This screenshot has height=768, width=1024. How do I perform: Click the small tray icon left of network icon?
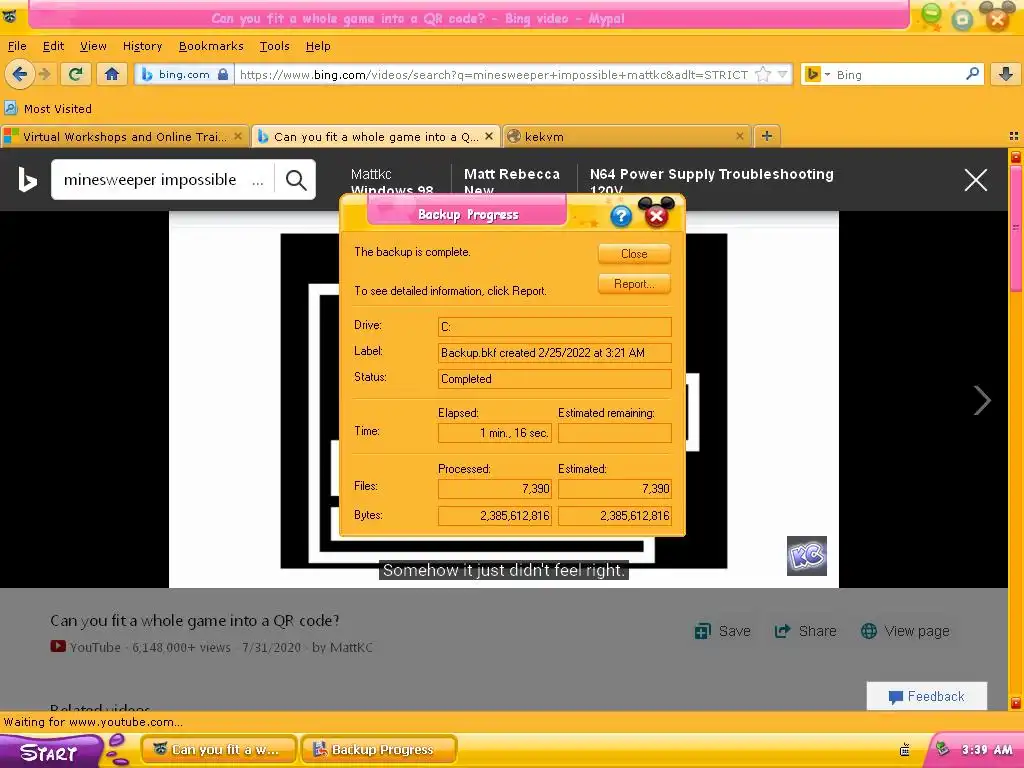[x=904, y=750]
